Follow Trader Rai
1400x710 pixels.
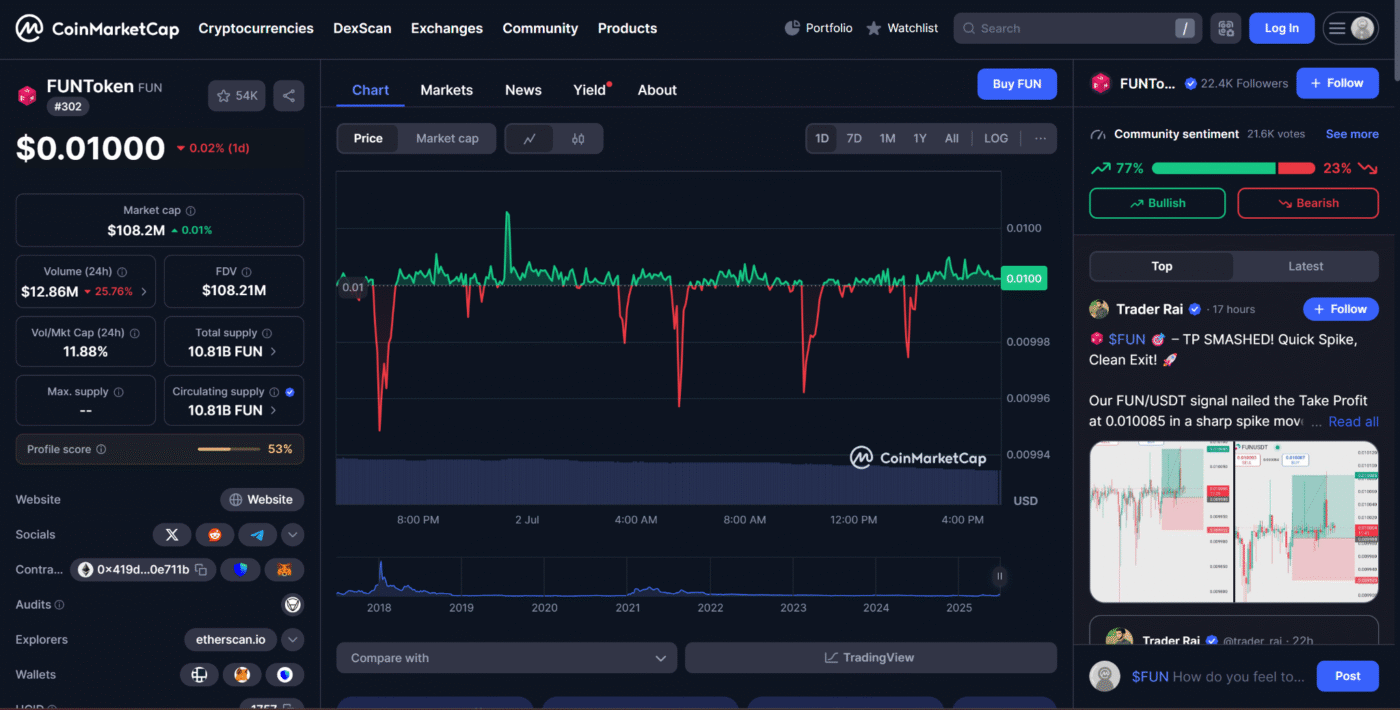tap(1340, 309)
